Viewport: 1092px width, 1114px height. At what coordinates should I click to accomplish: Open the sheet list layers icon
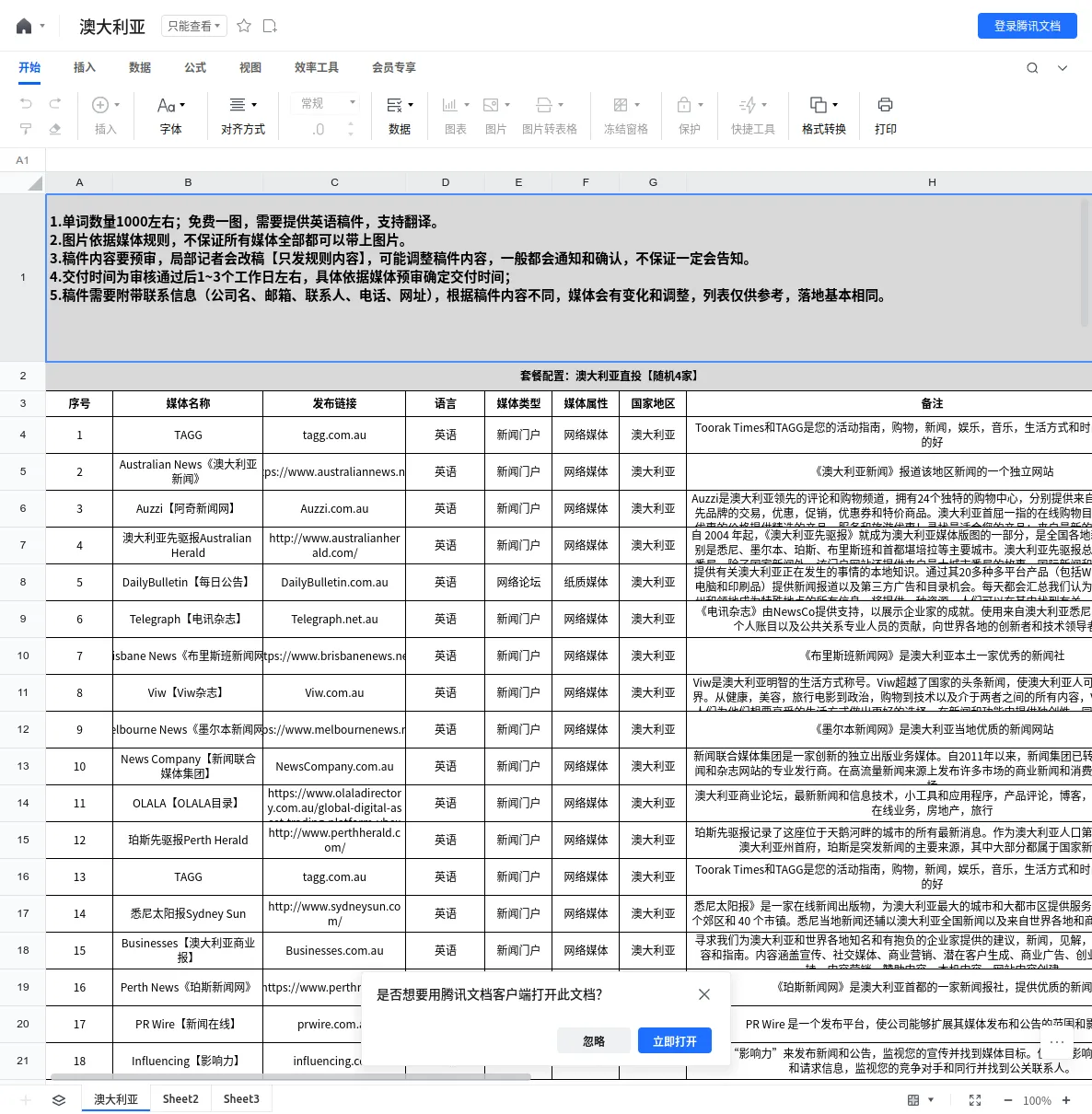59,1099
